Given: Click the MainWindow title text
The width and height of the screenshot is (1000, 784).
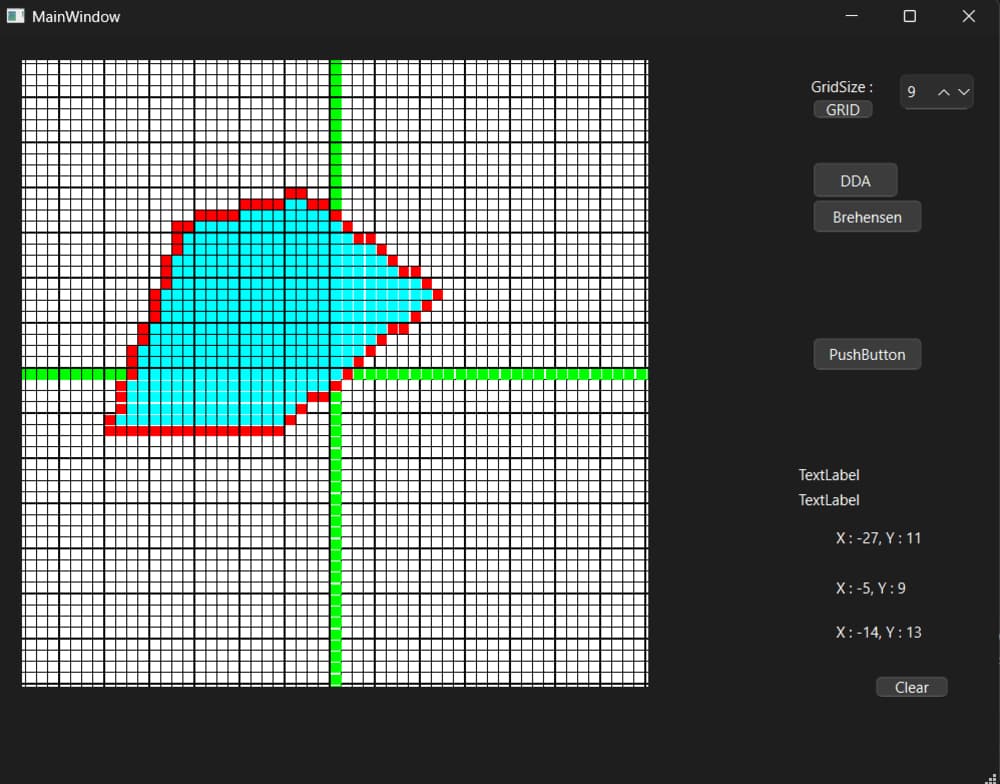Looking at the screenshot, I should click(76, 17).
